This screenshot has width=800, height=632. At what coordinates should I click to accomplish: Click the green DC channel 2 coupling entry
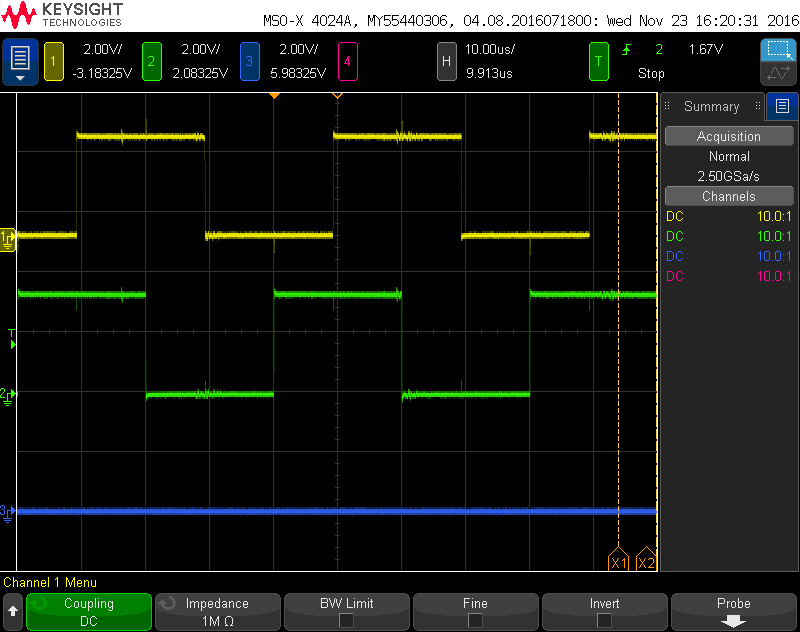point(674,236)
